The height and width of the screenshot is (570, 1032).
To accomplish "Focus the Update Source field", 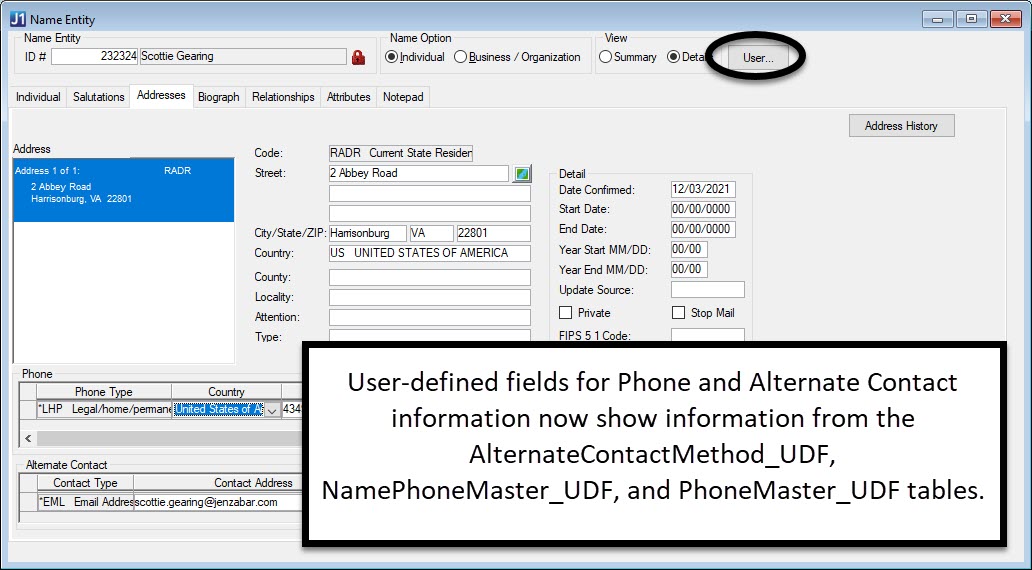I will (707, 290).
